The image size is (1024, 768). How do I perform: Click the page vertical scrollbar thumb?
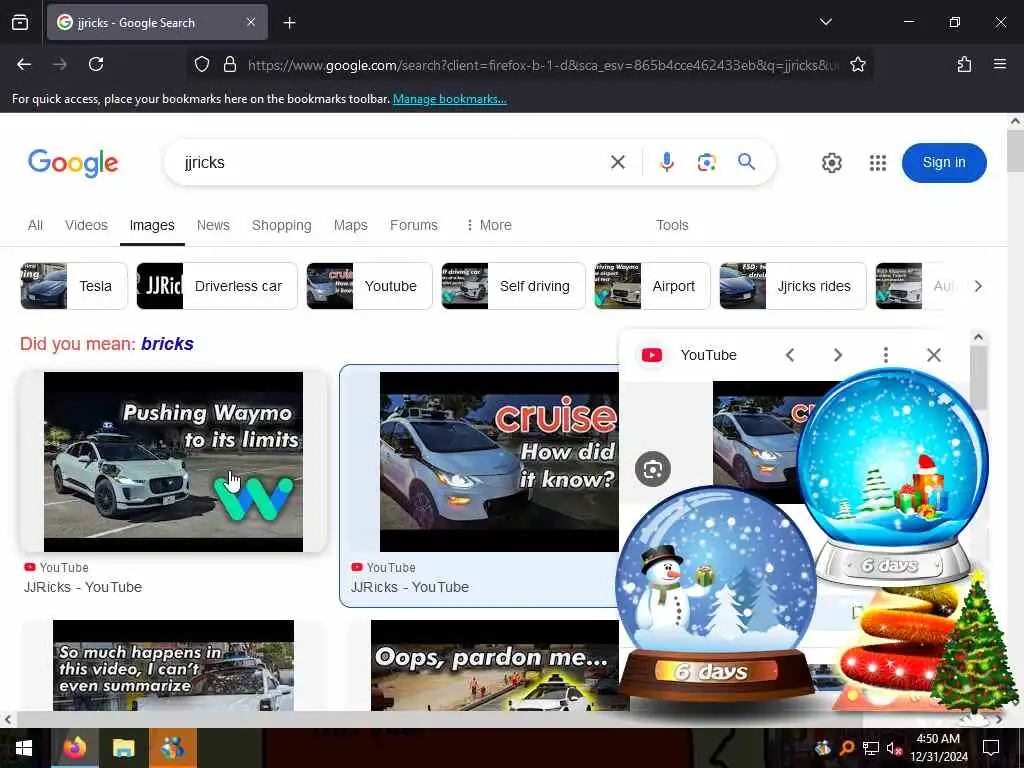click(x=1015, y=150)
